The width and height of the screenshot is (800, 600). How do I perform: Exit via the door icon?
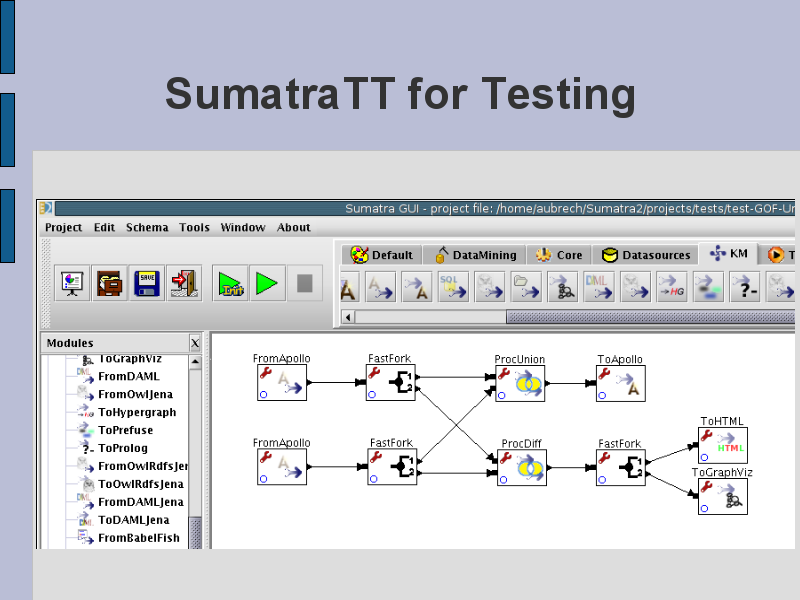coord(184,283)
